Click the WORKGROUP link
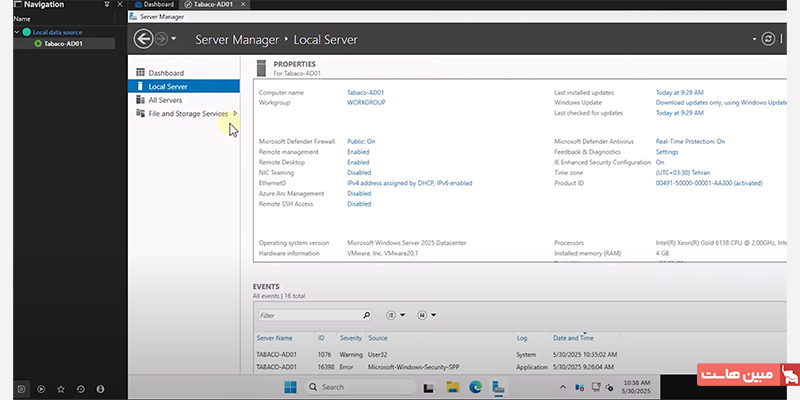This screenshot has width=800, height=400. point(366,103)
